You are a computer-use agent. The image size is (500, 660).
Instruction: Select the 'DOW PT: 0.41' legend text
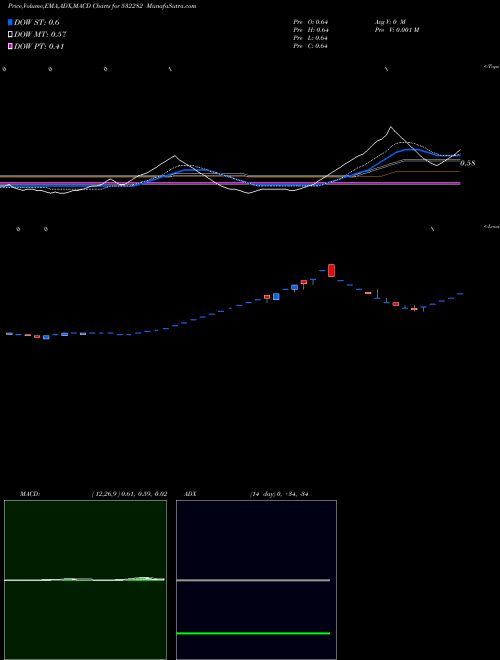(x=39, y=46)
